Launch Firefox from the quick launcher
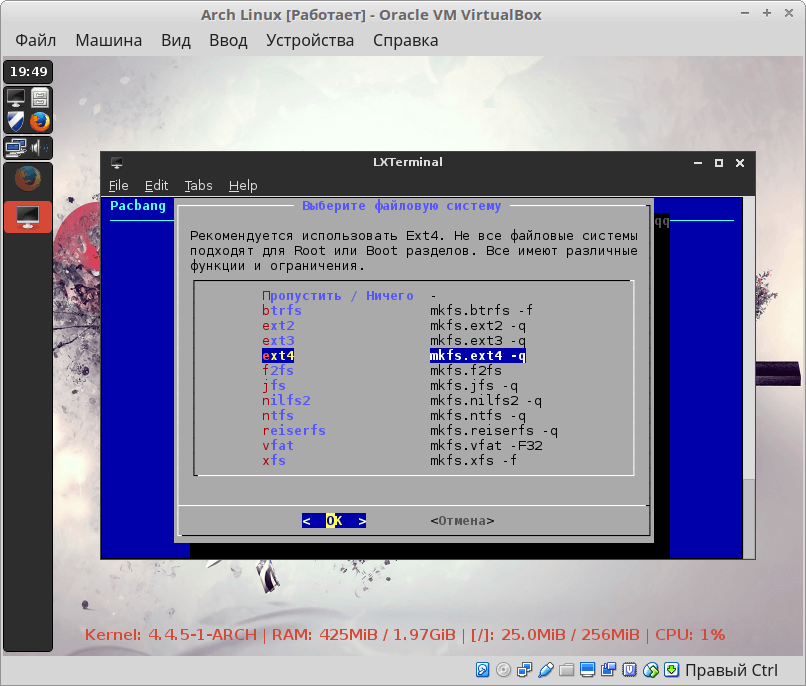This screenshot has width=806, height=686. [40, 122]
